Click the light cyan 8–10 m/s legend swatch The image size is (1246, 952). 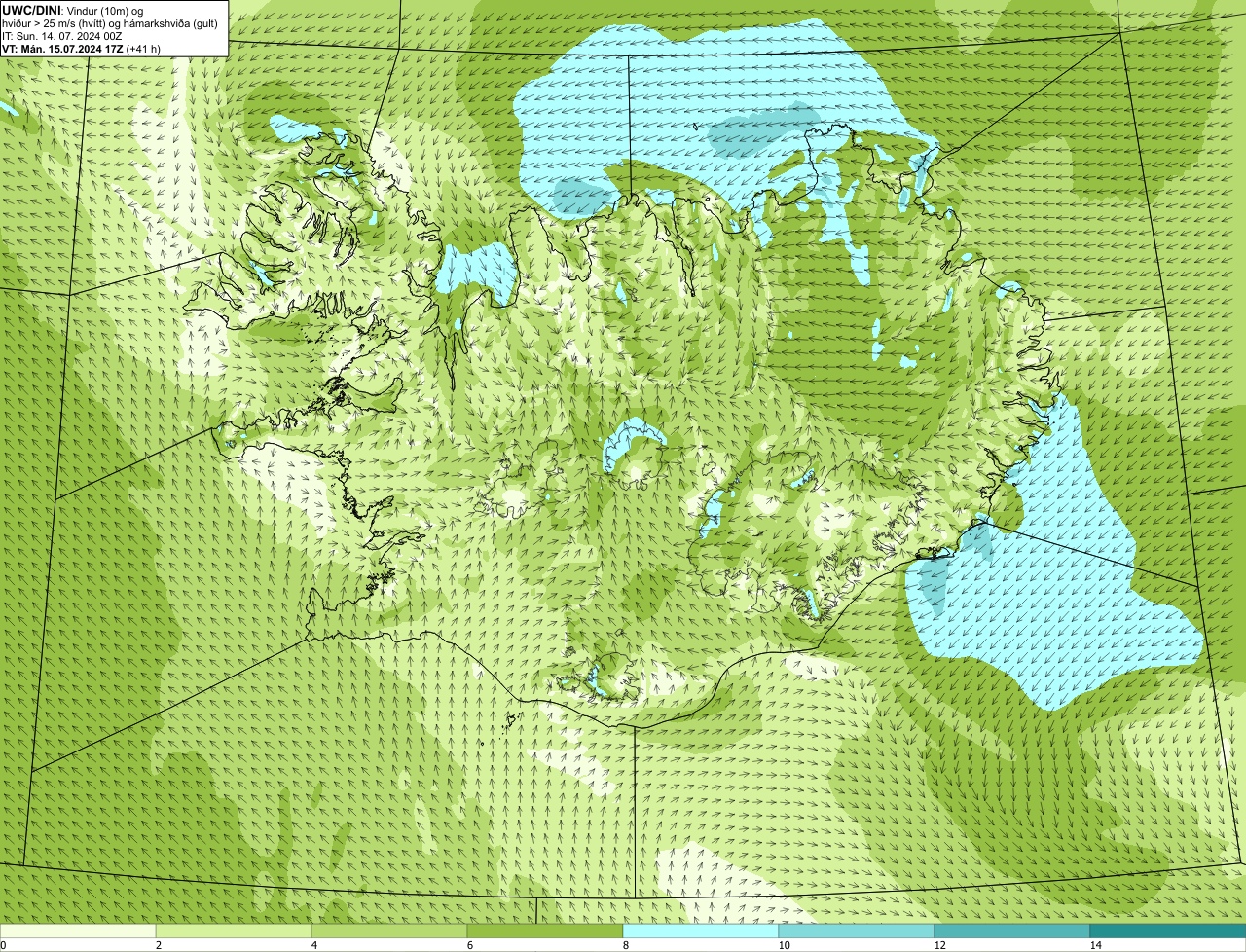(x=701, y=931)
